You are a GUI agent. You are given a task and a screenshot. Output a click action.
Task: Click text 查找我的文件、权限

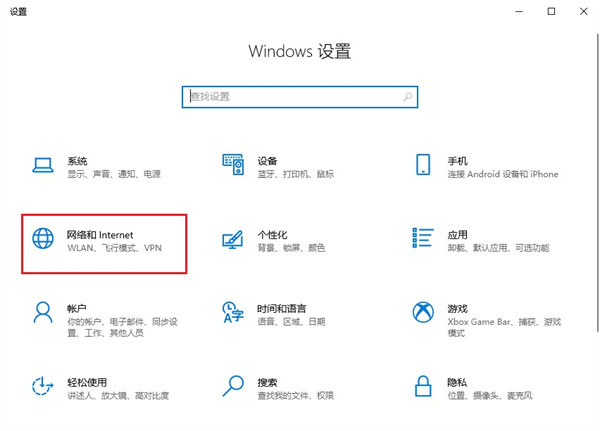pos(295,395)
